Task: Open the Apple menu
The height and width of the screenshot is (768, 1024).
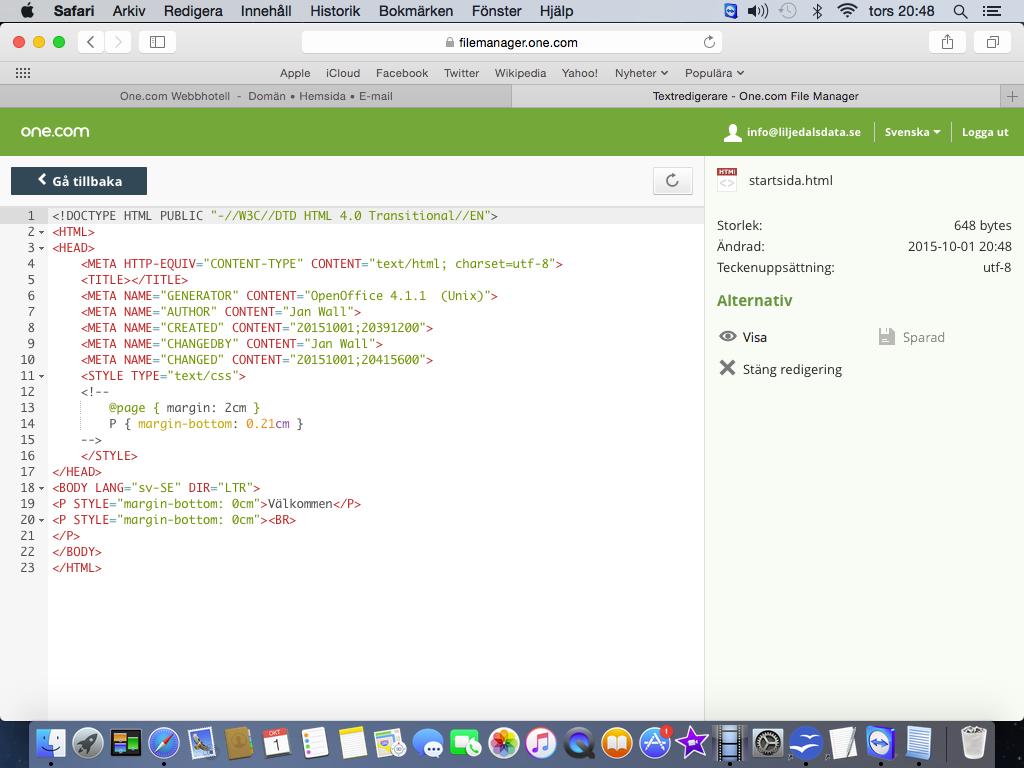Action: [x=28, y=10]
